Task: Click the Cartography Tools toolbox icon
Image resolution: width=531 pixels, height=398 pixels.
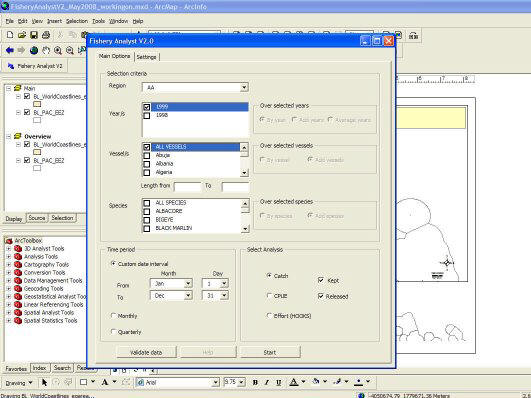Action: pos(18,265)
